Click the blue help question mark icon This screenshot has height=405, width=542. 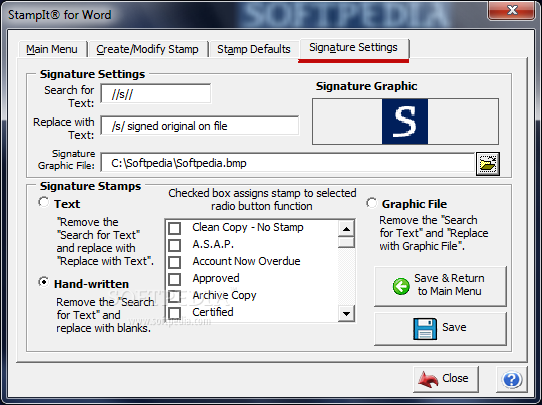[x=512, y=379]
